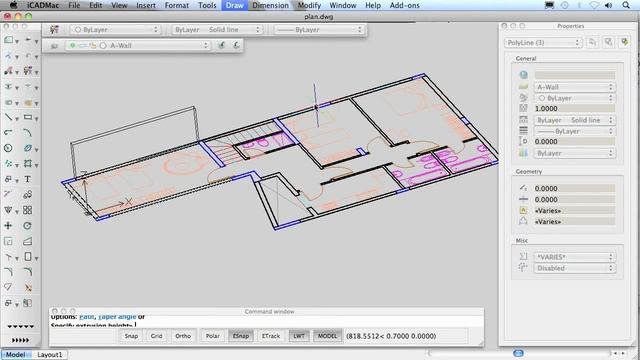Open the Format menu

(x=177, y=5)
